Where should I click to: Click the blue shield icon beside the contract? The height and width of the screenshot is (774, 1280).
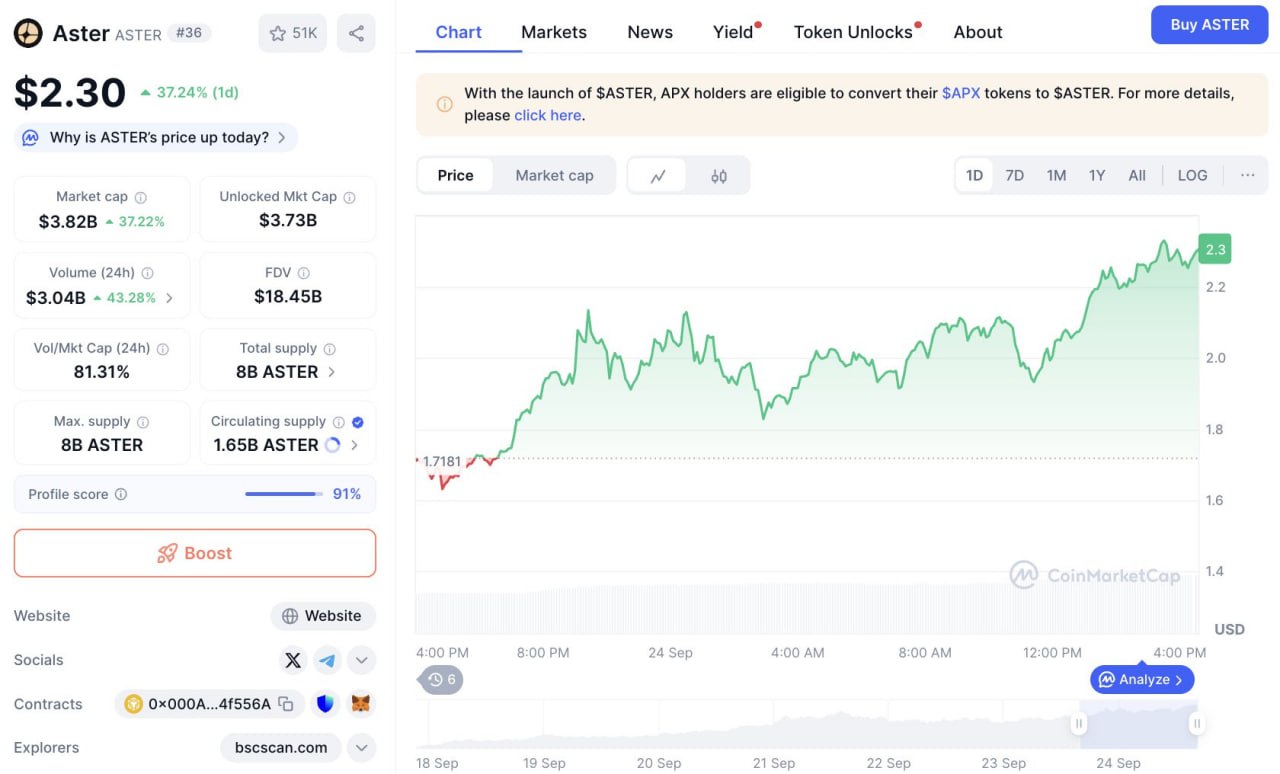(x=325, y=704)
